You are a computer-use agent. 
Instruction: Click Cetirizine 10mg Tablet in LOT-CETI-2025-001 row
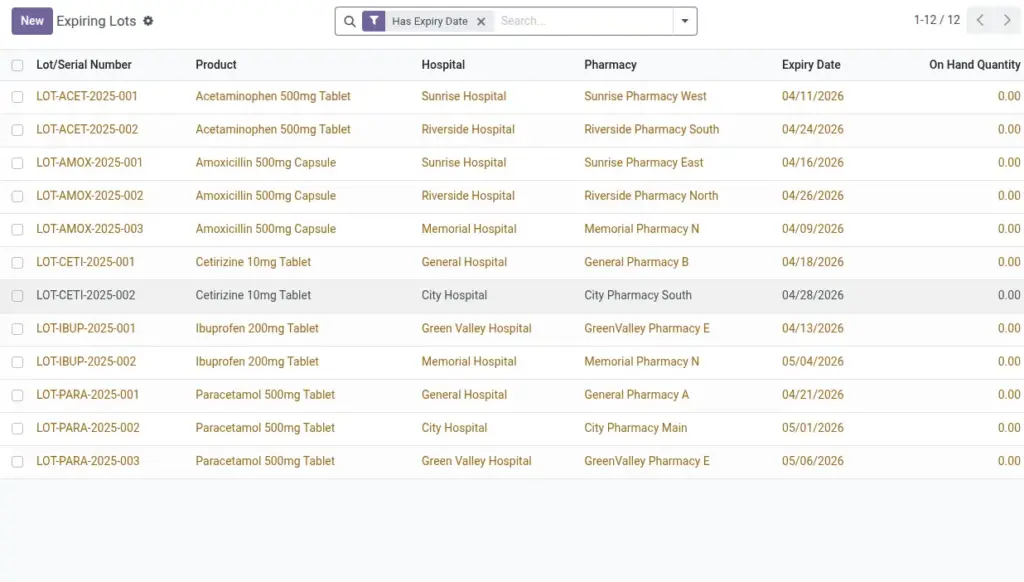point(253,262)
